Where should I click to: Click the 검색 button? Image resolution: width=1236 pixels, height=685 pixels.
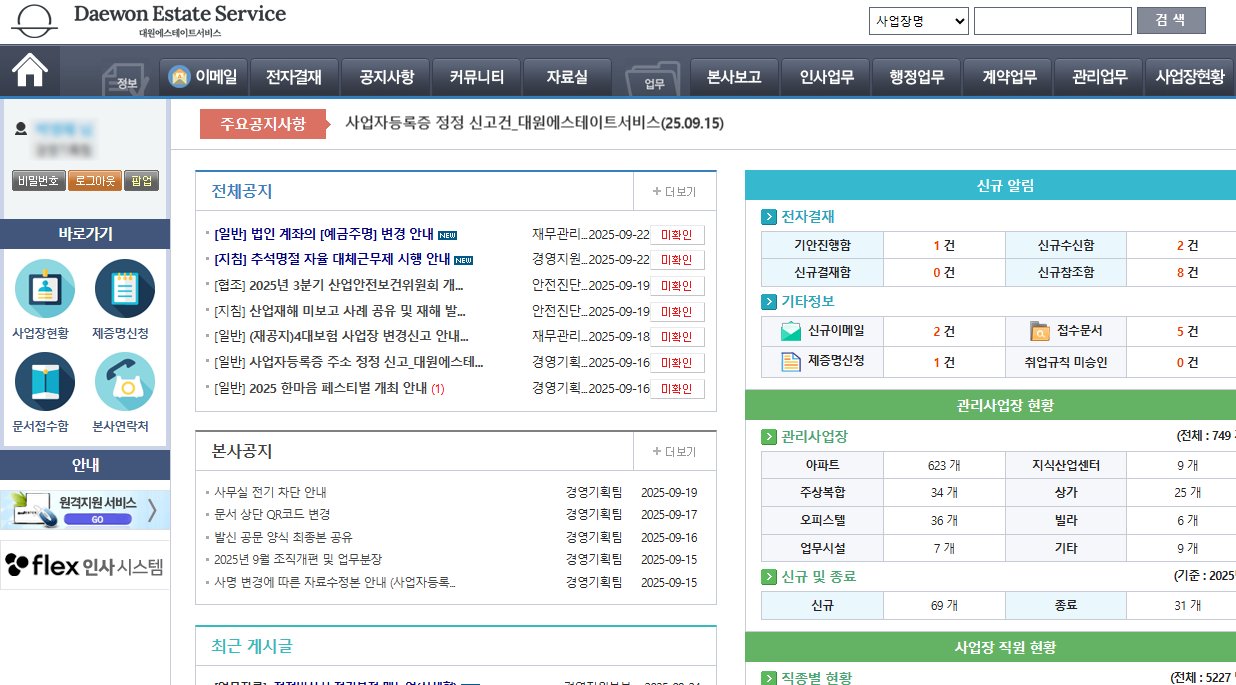pyautogui.click(x=1170, y=21)
